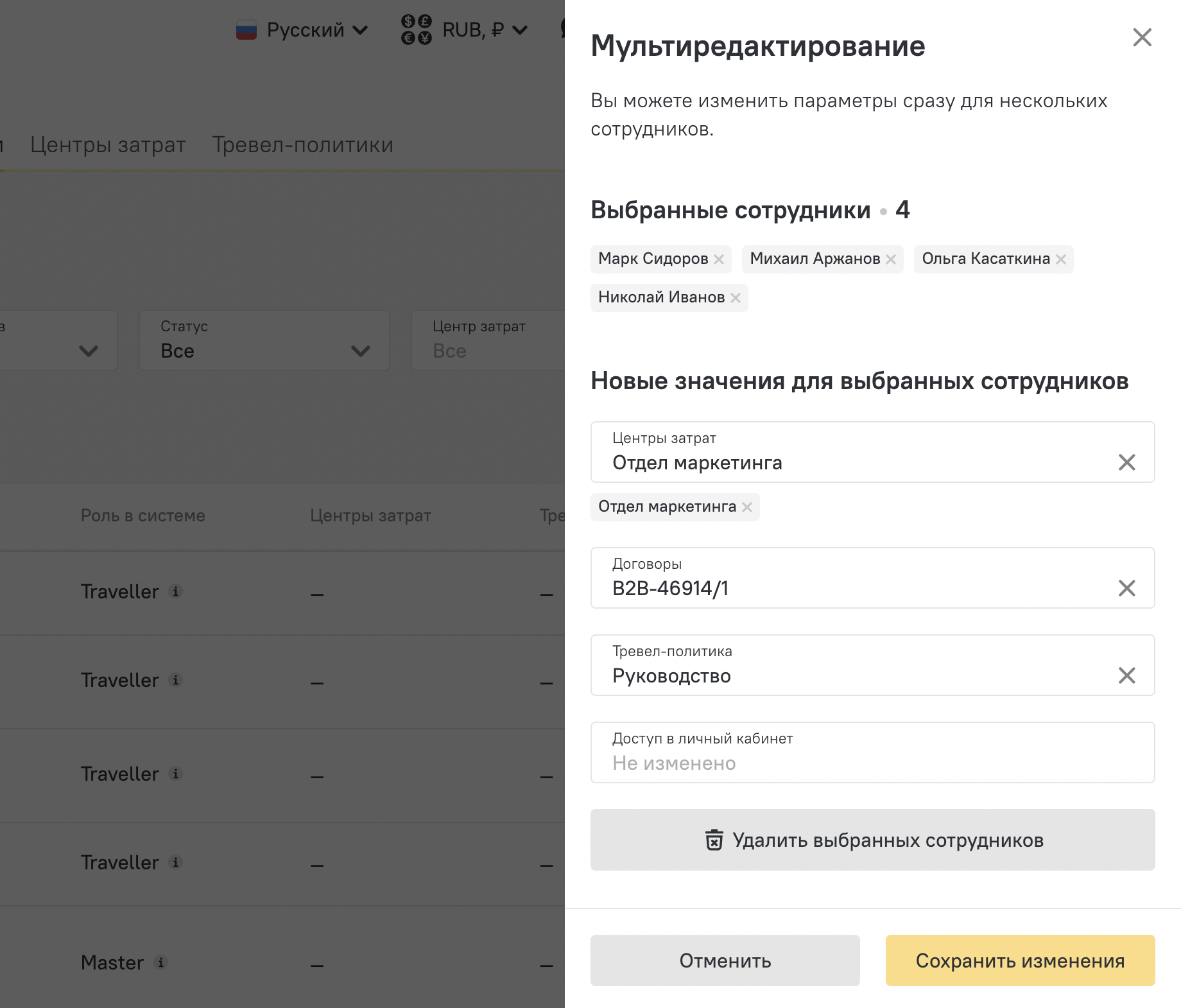Screen dimensions: 1181x1008
Task: Remove Ольга Касаткина from selected employees
Action: point(1061,259)
